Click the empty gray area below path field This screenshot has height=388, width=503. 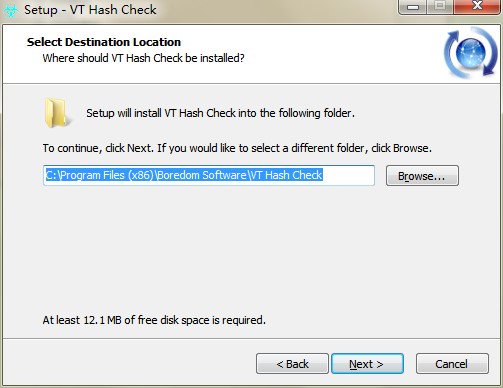(x=250, y=250)
